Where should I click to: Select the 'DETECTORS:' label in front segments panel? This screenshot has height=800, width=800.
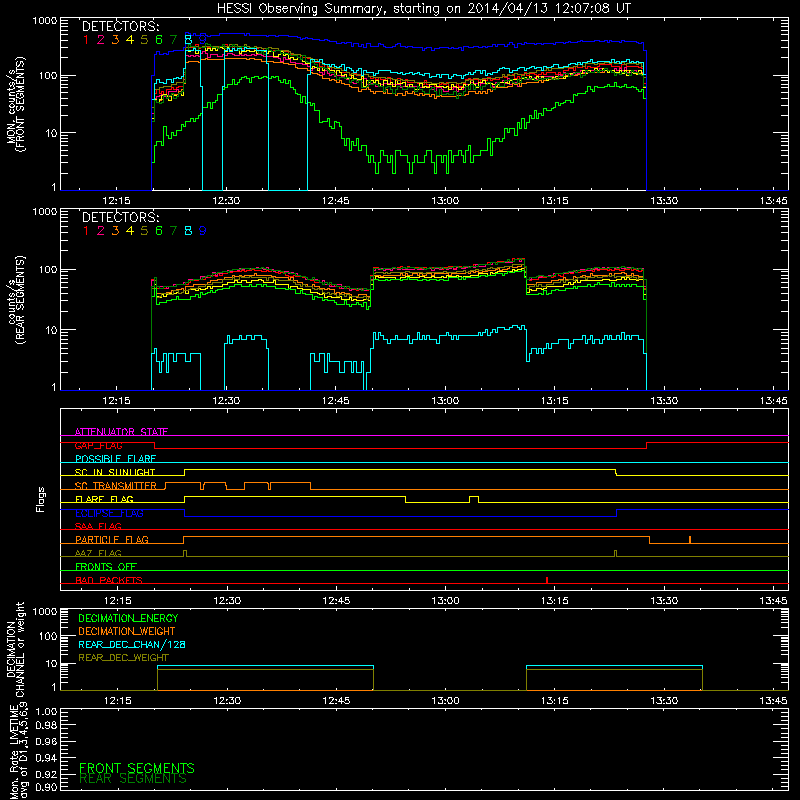click(x=120, y=26)
